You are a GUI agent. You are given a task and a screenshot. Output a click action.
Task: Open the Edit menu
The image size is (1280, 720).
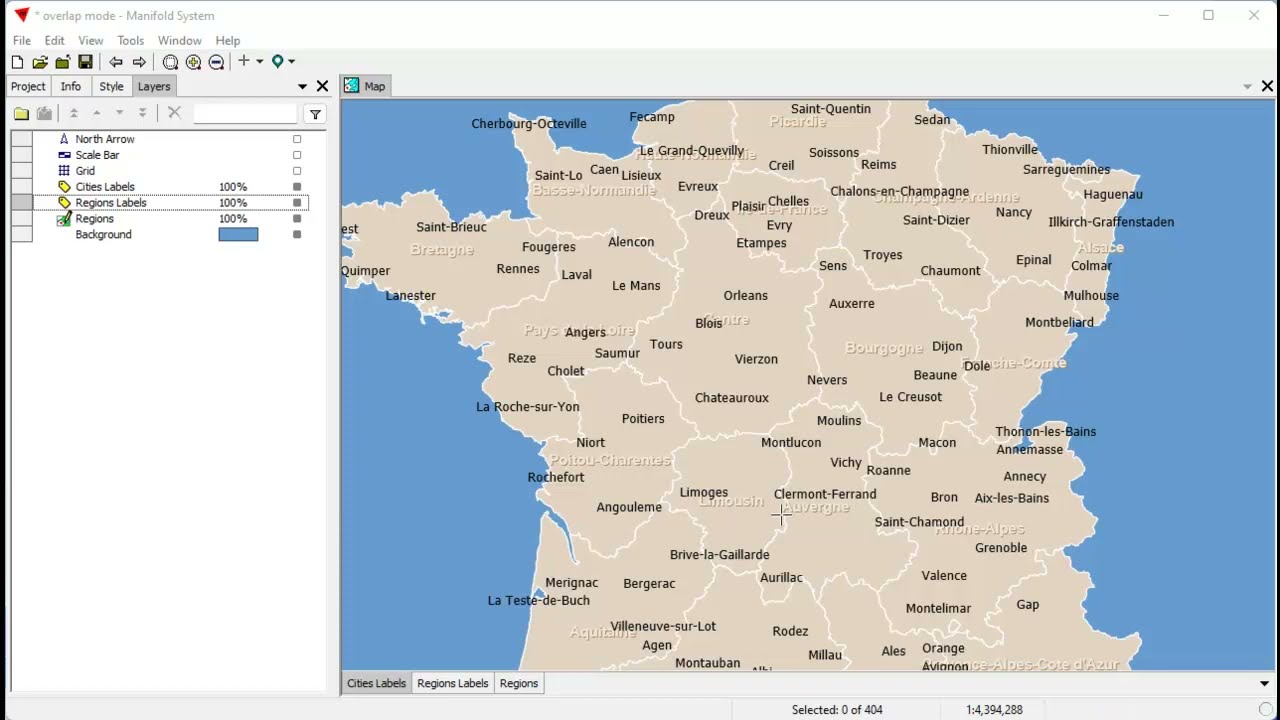click(54, 41)
